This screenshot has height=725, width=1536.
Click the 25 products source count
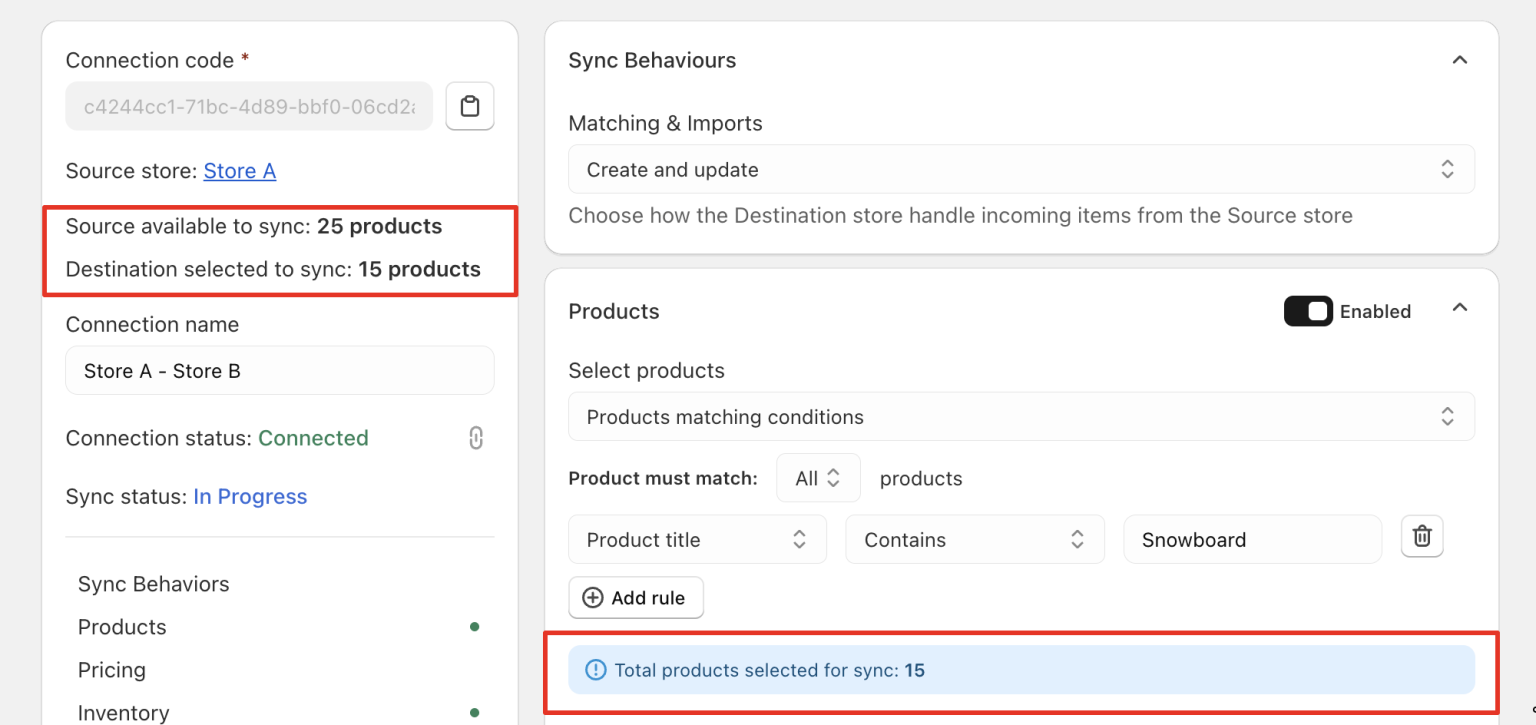tap(380, 226)
